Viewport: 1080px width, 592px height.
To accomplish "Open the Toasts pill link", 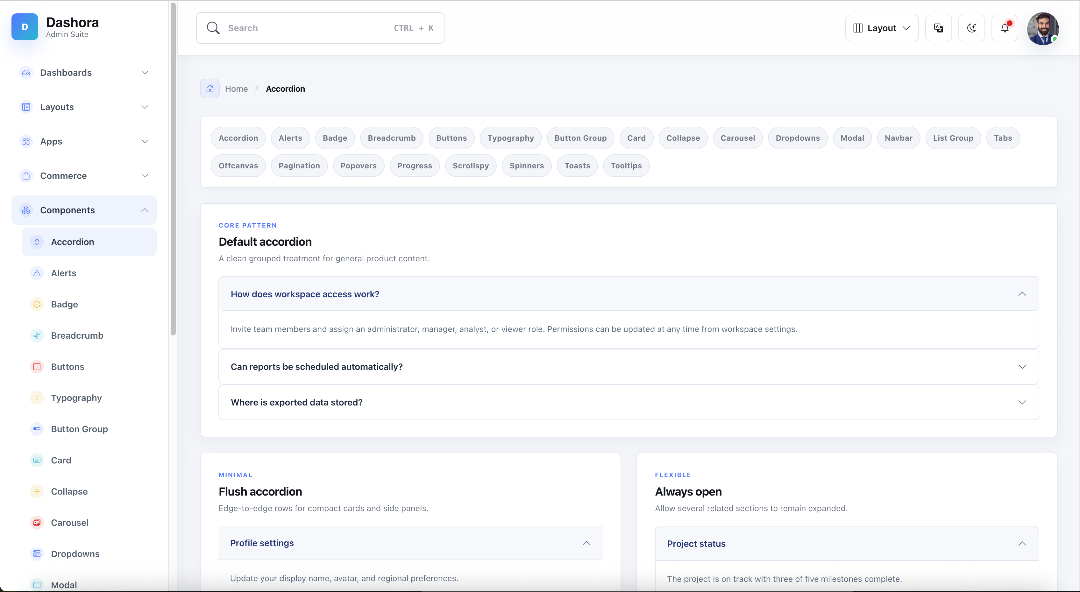I will click(x=577, y=165).
